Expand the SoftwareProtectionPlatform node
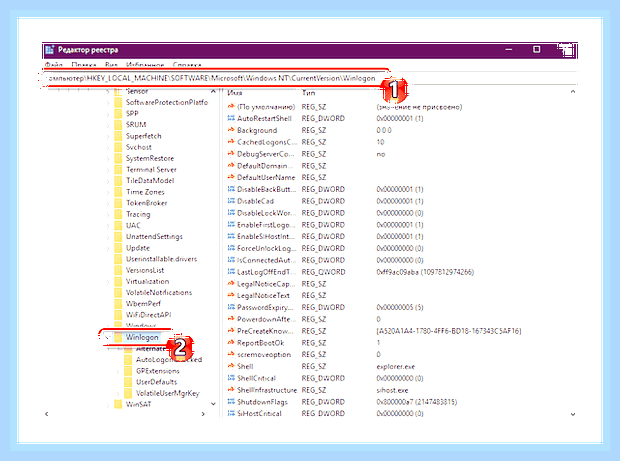Viewport: 620px width, 461px height. click(x=108, y=102)
